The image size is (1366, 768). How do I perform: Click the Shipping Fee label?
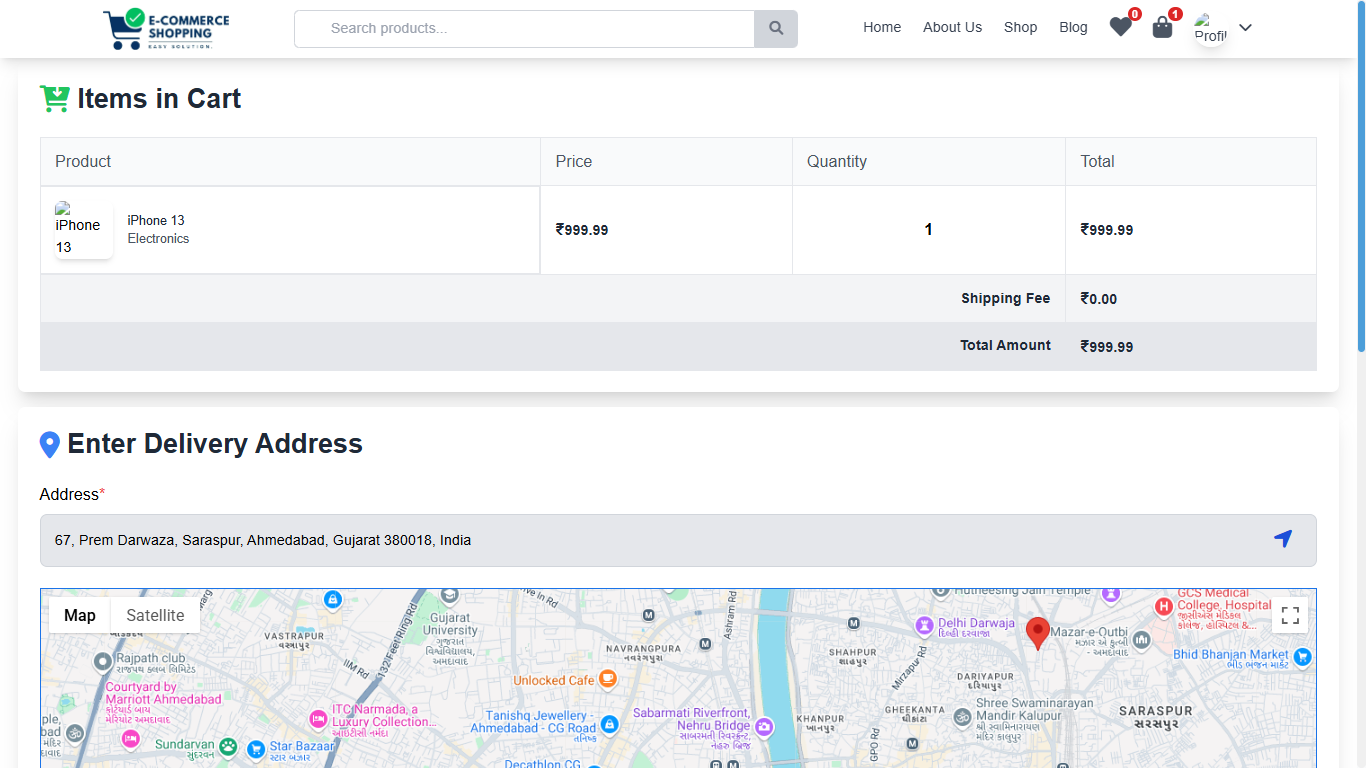(x=1005, y=298)
